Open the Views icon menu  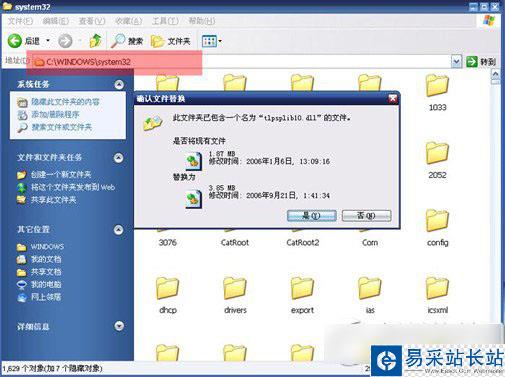(209, 41)
